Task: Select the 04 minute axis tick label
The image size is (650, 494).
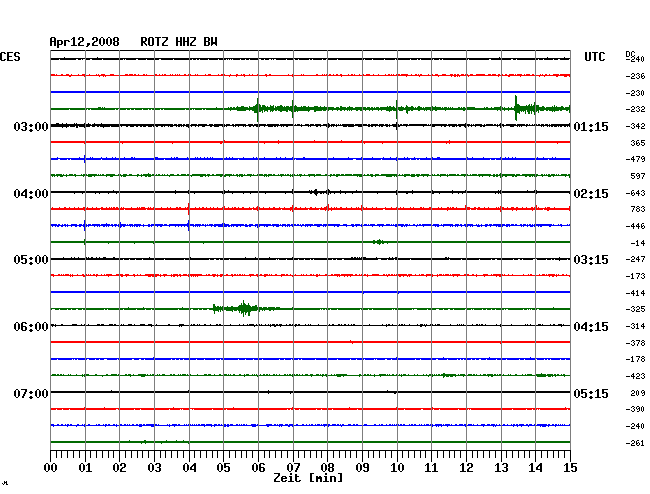Action: click(189, 468)
